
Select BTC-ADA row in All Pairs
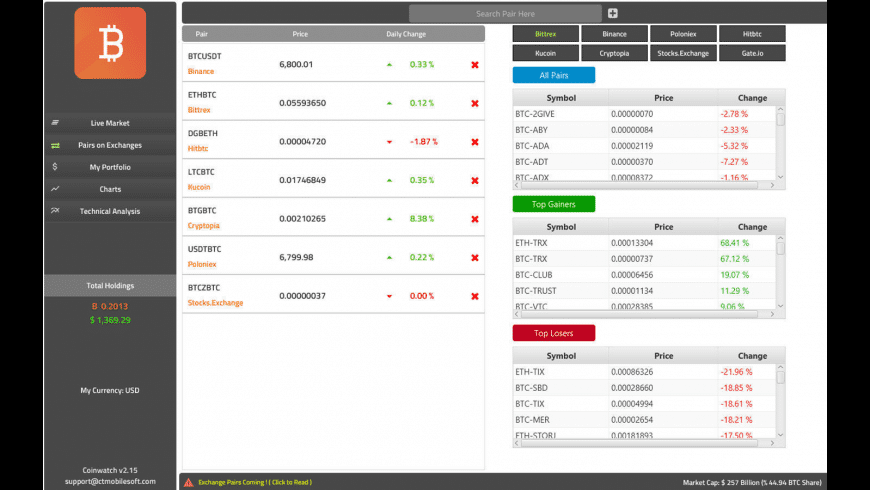(x=644, y=146)
